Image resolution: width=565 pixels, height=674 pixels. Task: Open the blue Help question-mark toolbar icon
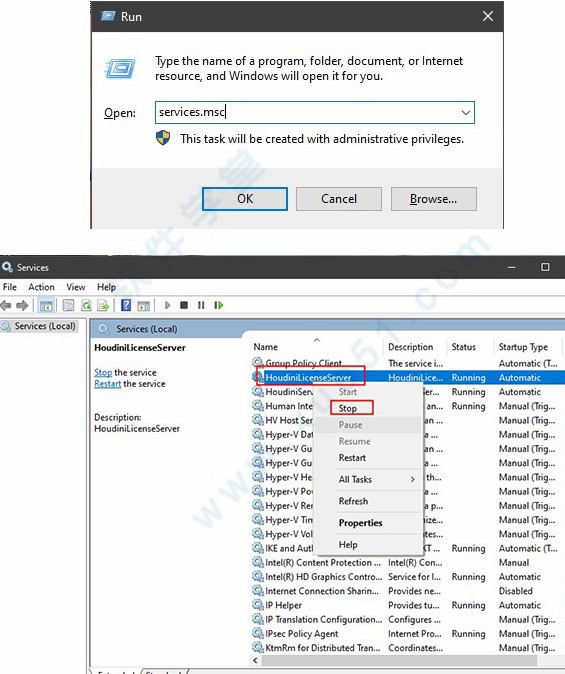coord(126,305)
